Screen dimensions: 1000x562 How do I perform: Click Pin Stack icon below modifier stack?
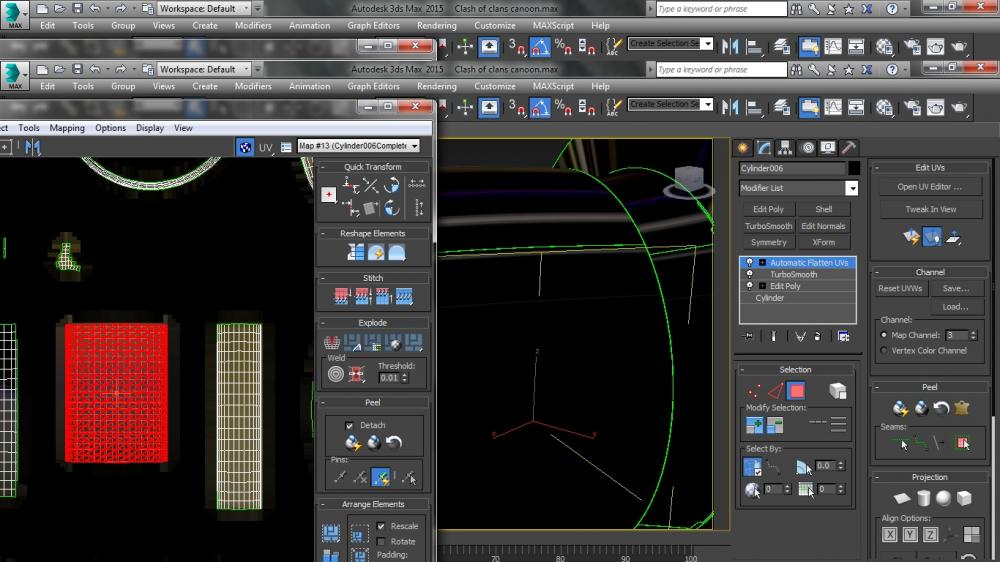(x=748, y=336)
